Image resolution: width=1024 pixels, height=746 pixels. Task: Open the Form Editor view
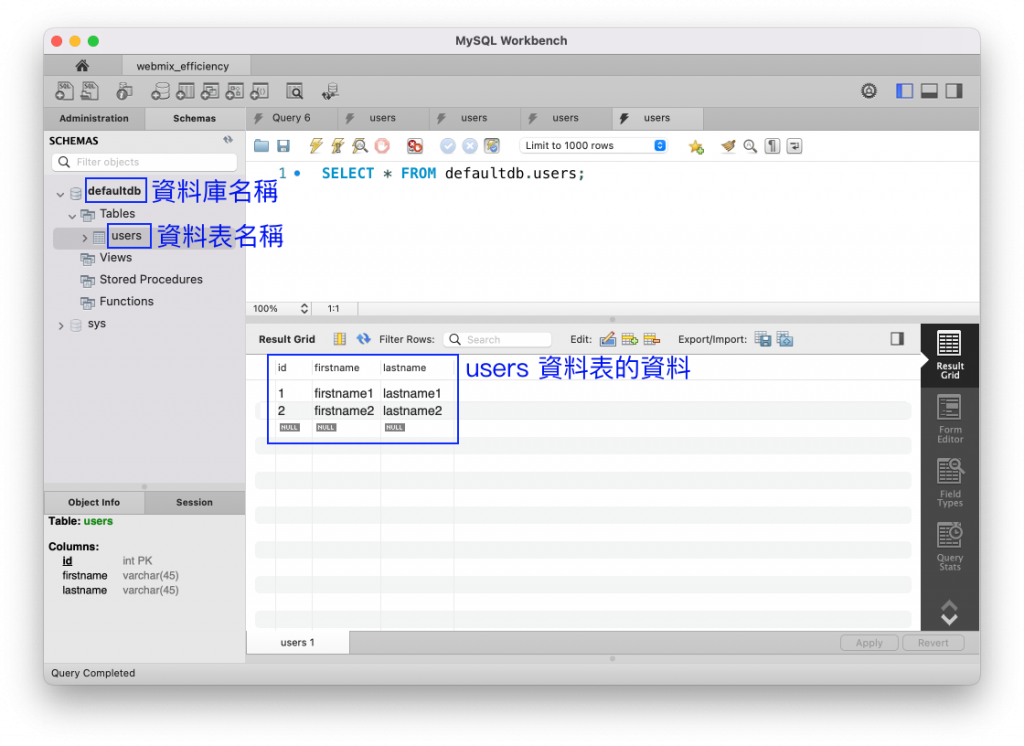click(950, 419)
